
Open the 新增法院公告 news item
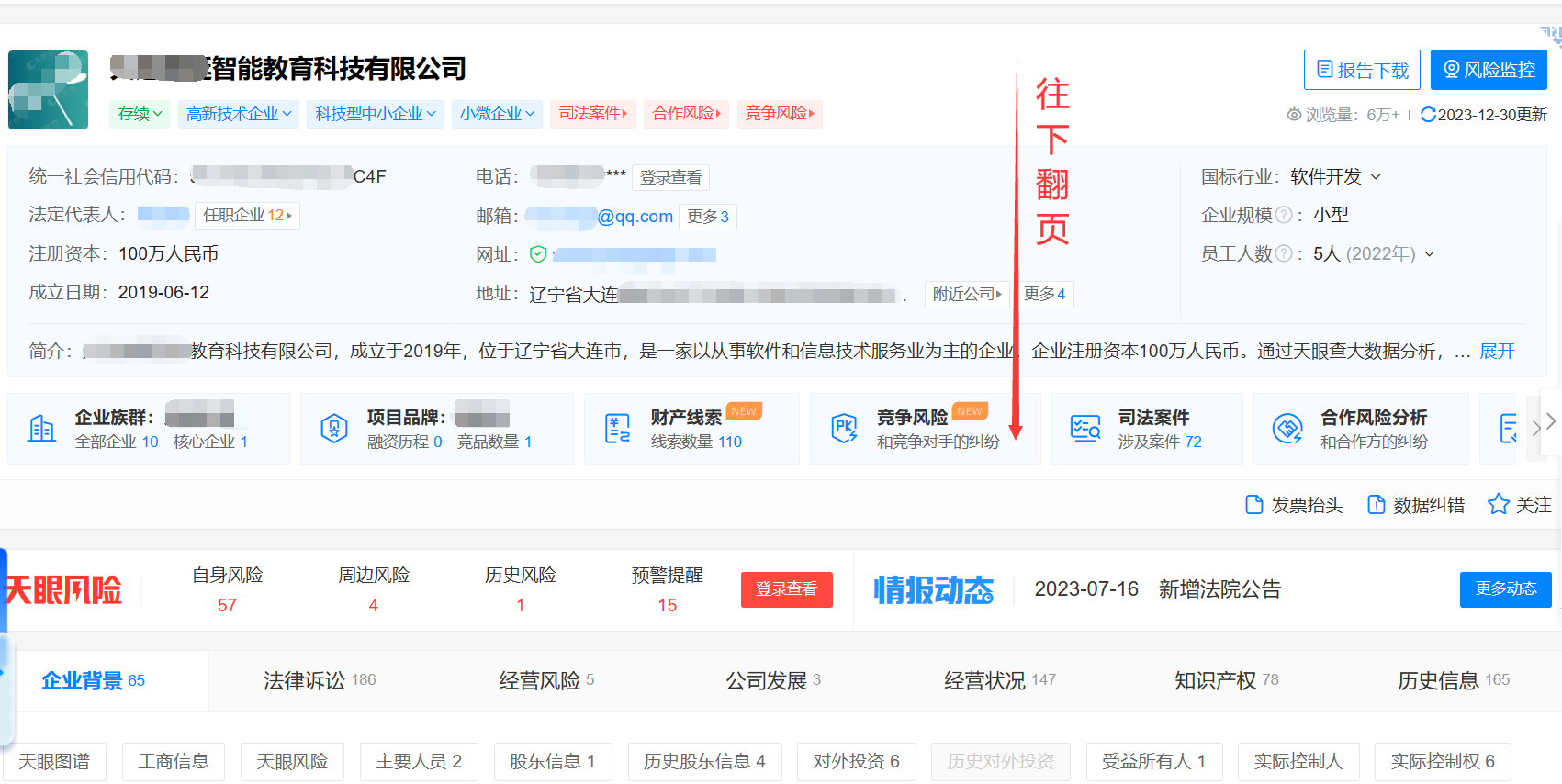click(x=1219, y=589)
